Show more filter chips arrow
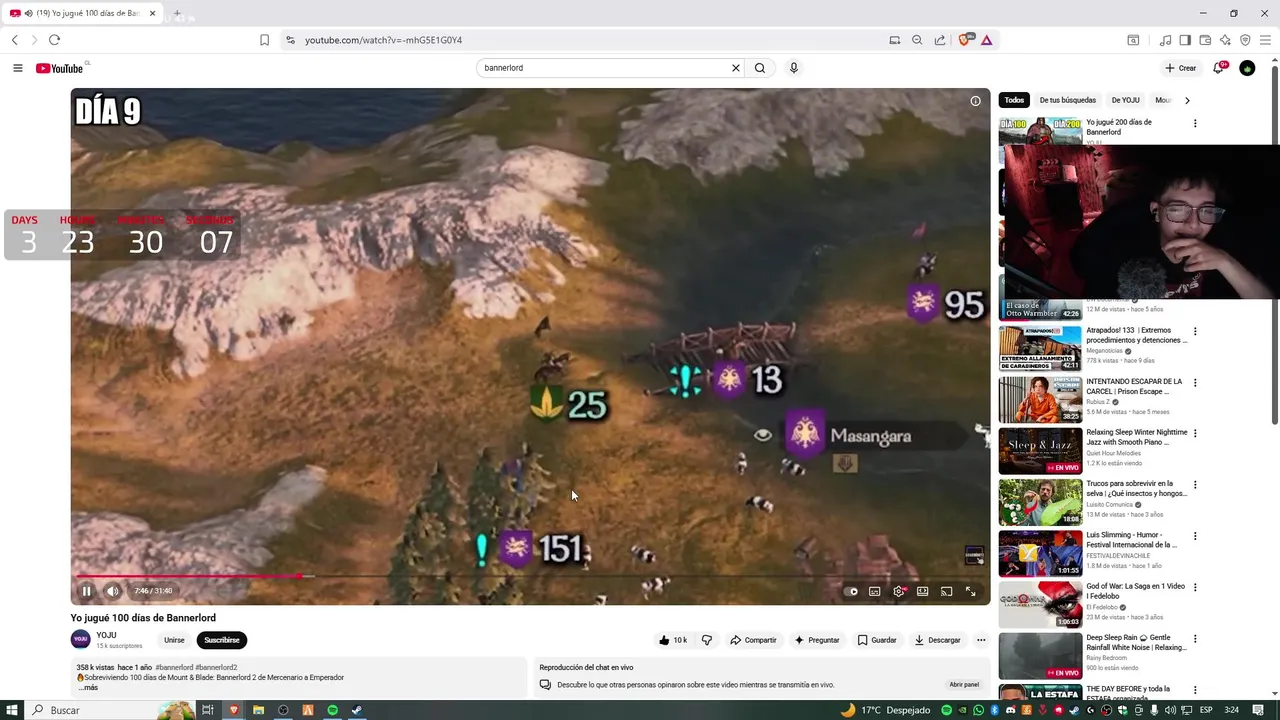 (x=1187, y=100)
